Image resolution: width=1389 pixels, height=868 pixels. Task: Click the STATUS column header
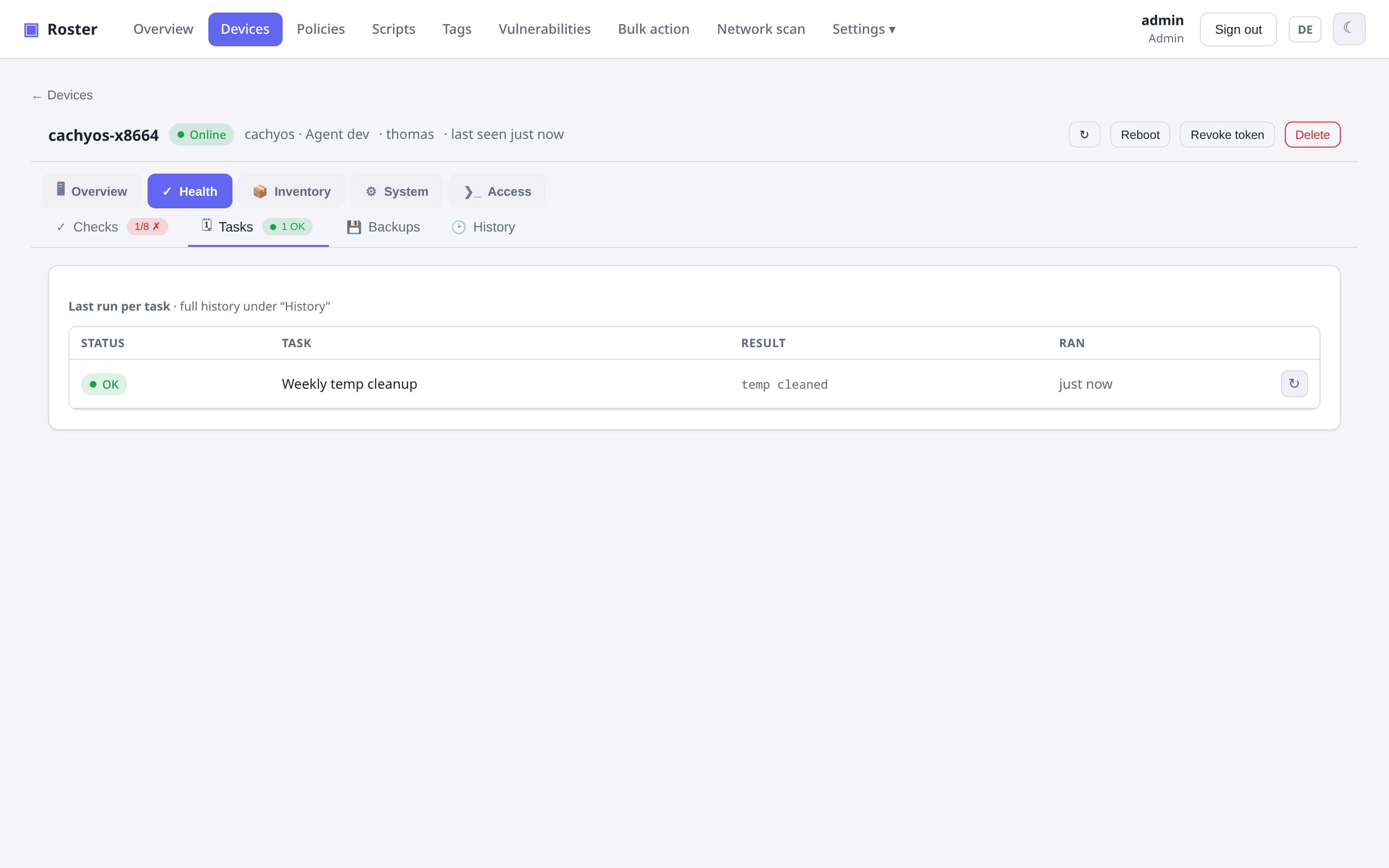tap(103, 343)
